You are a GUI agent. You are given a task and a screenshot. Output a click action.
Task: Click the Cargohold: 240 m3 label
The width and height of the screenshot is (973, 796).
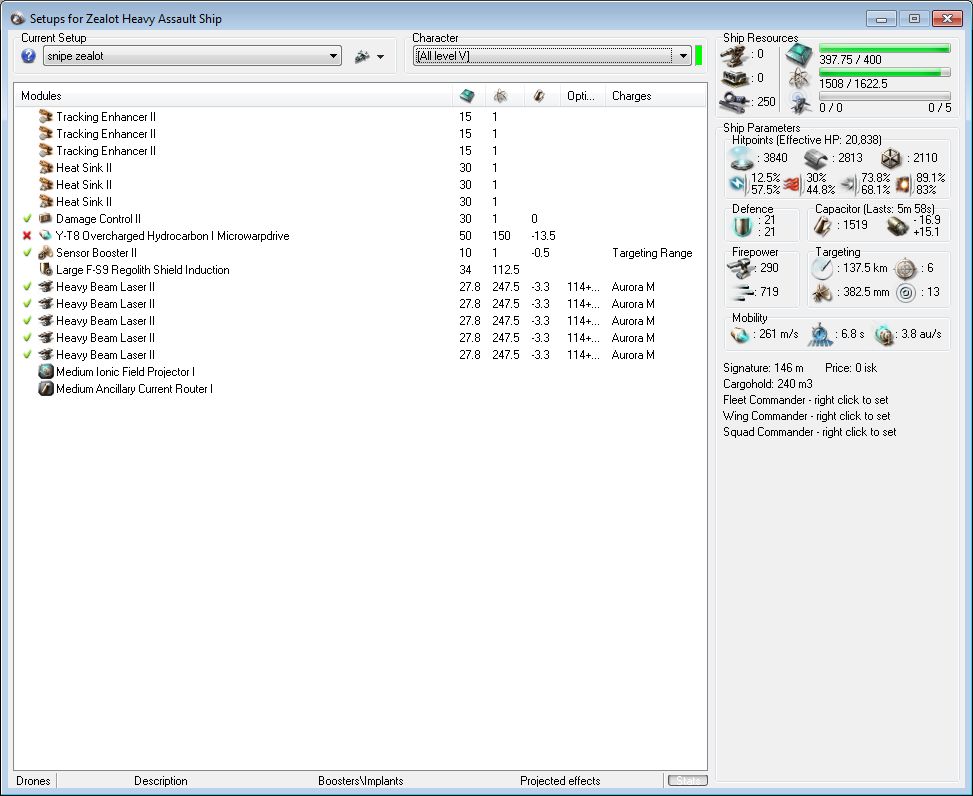click(x=768, y=384)
